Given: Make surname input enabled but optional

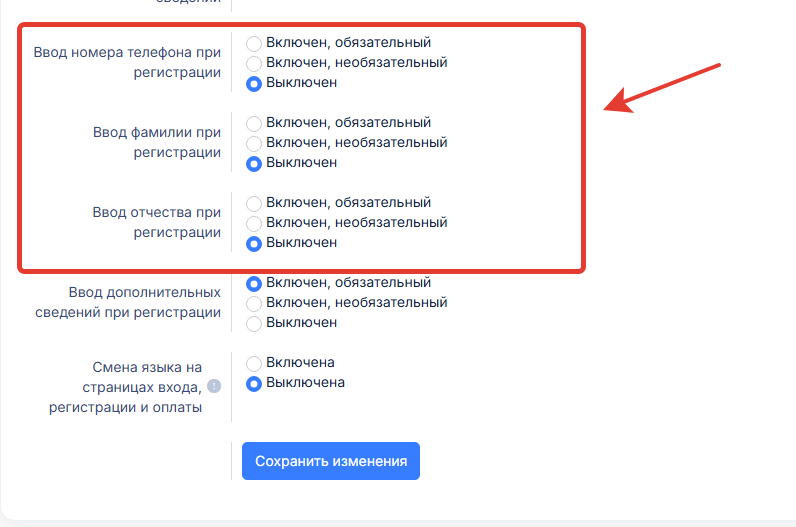Looking at the screenshot, I should tap(254, 143).
